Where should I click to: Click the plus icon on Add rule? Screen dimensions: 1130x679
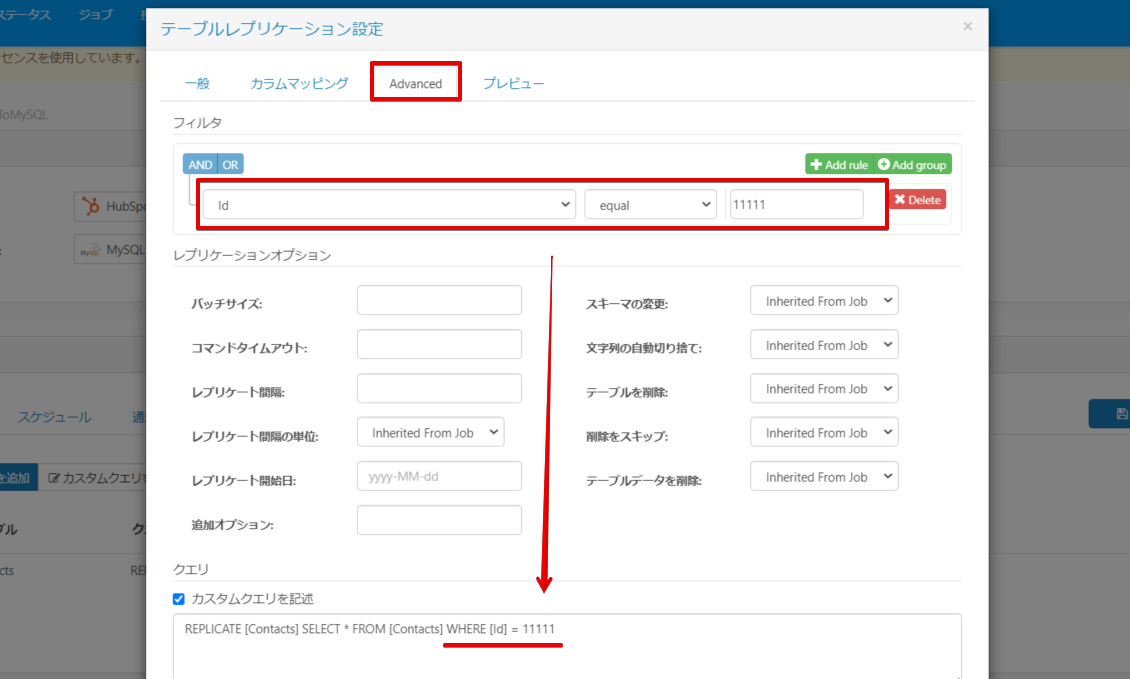point(816,164)
